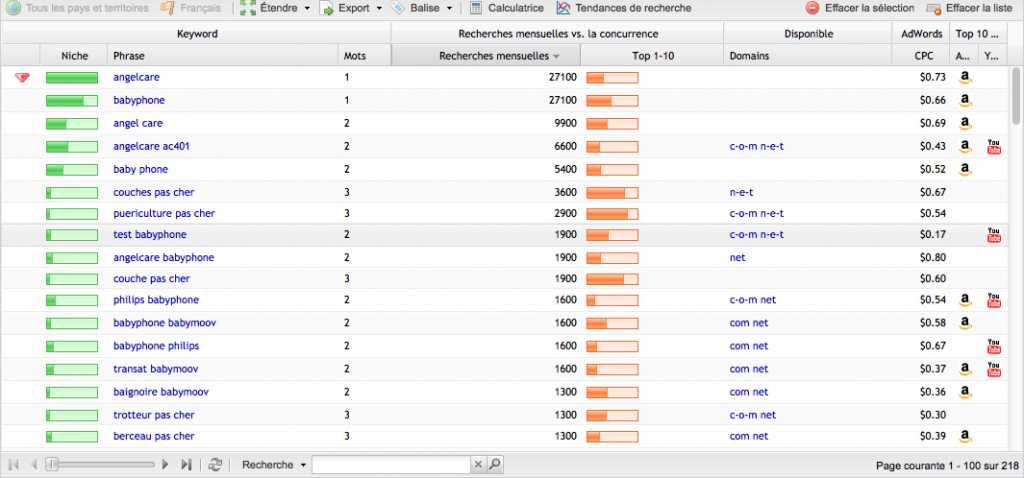Click the 2900 monthly searches value
1024x478 pixels.
pyautogui.click(x=566, y=214)
